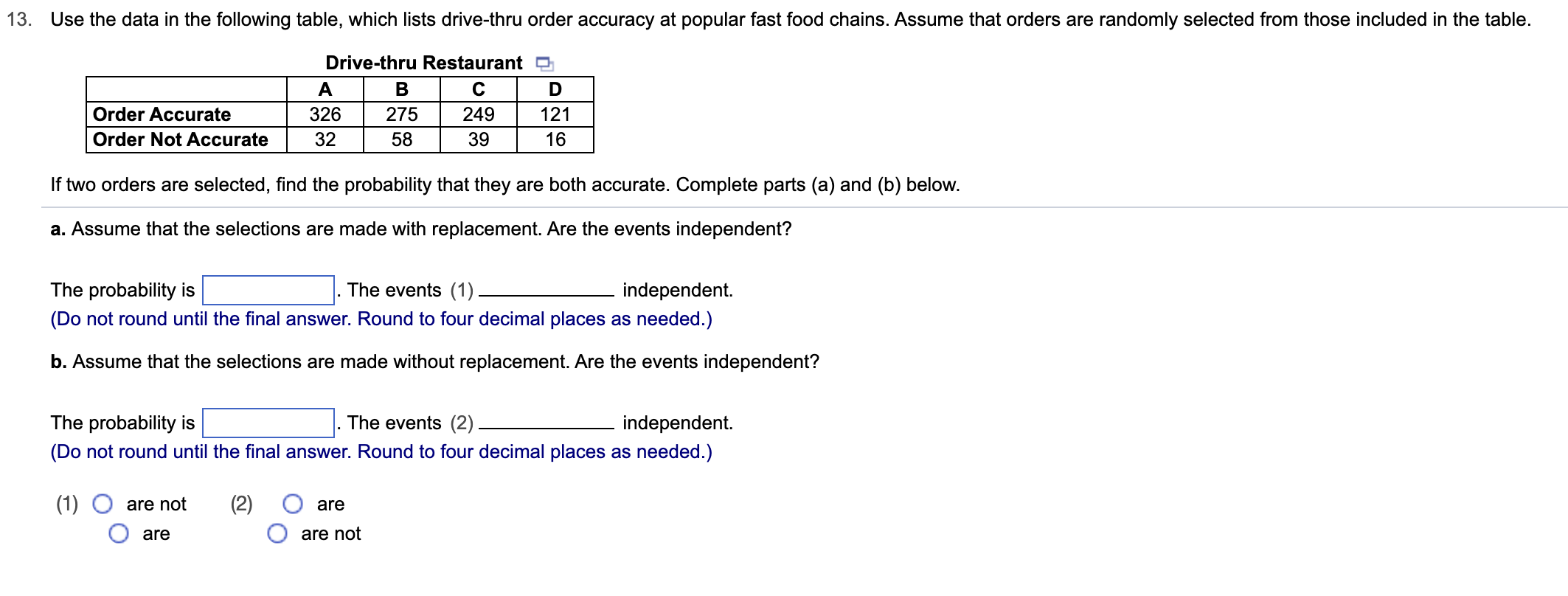Select the value 249 under column C
1568x596 pixels.
point(479,114)
